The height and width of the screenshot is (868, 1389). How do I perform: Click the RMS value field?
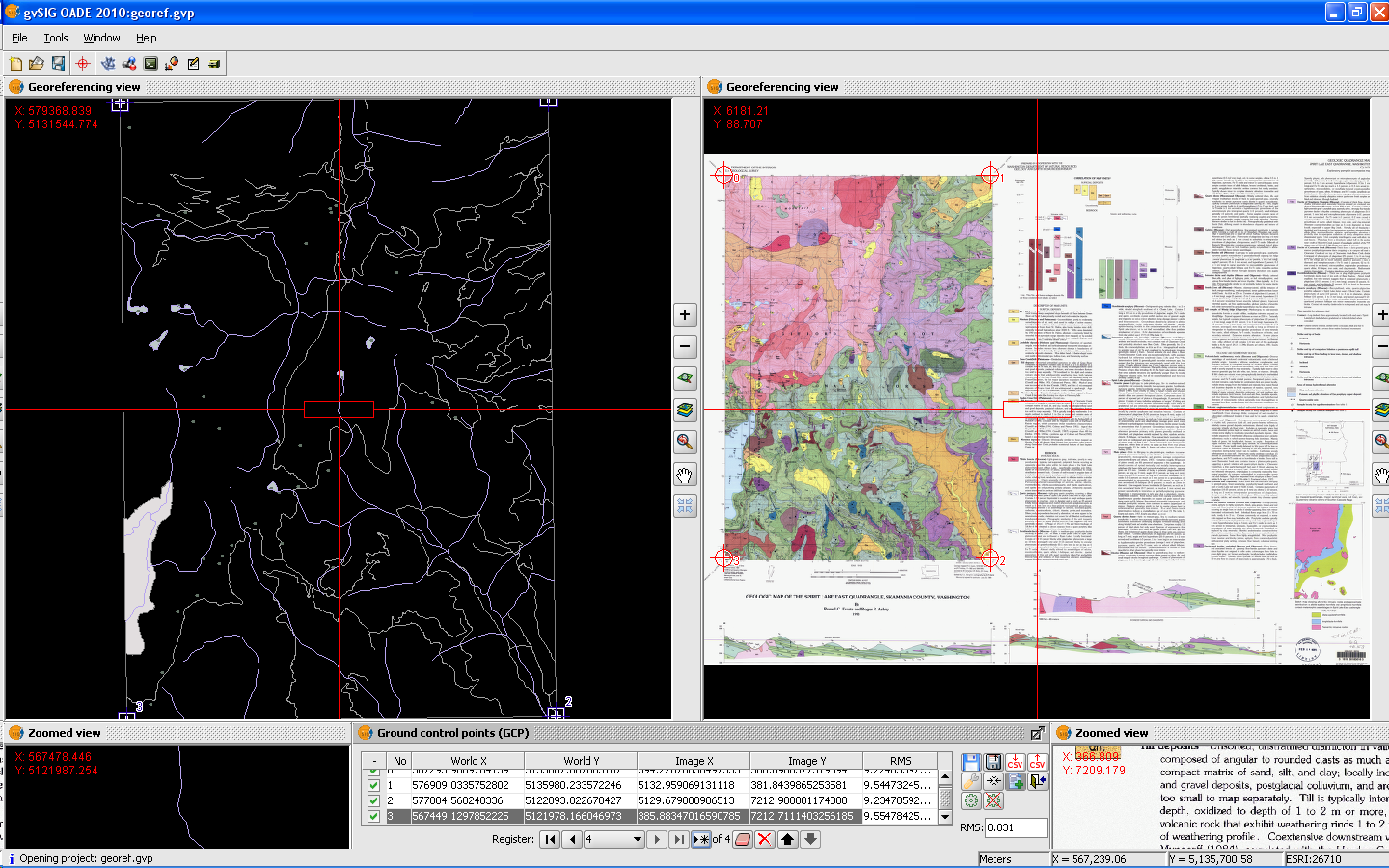click(1015, 827)
